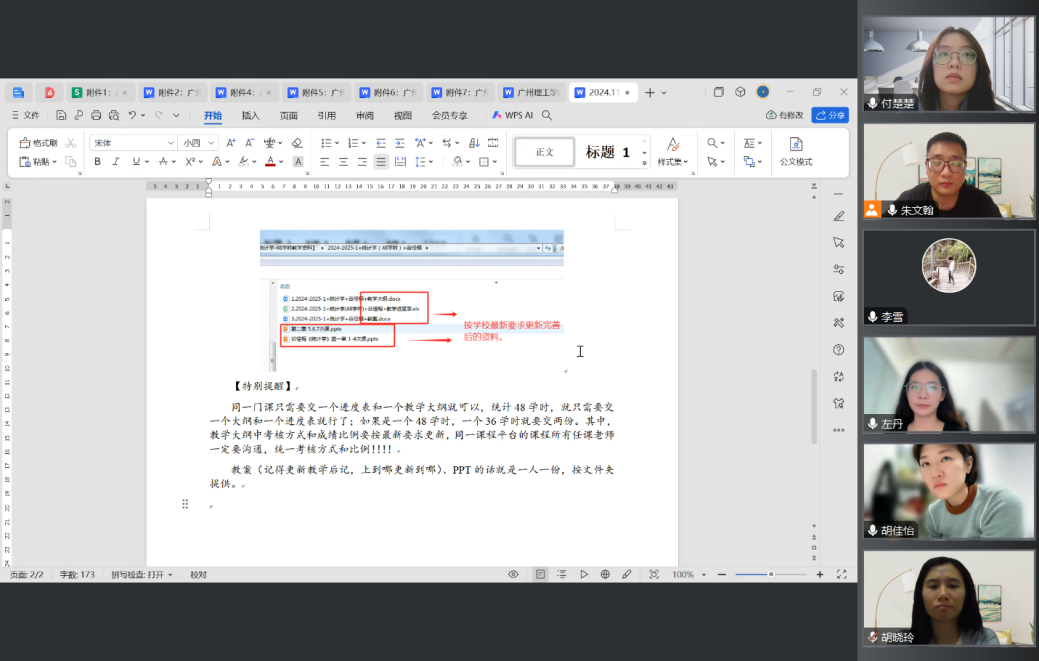Open the help icon in right sidebar

[838, 350]
